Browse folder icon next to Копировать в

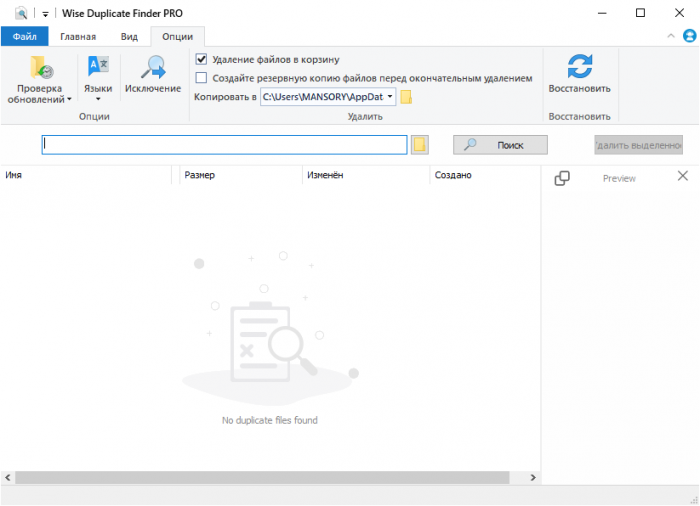pyautogui.click(x=406, y=97)
